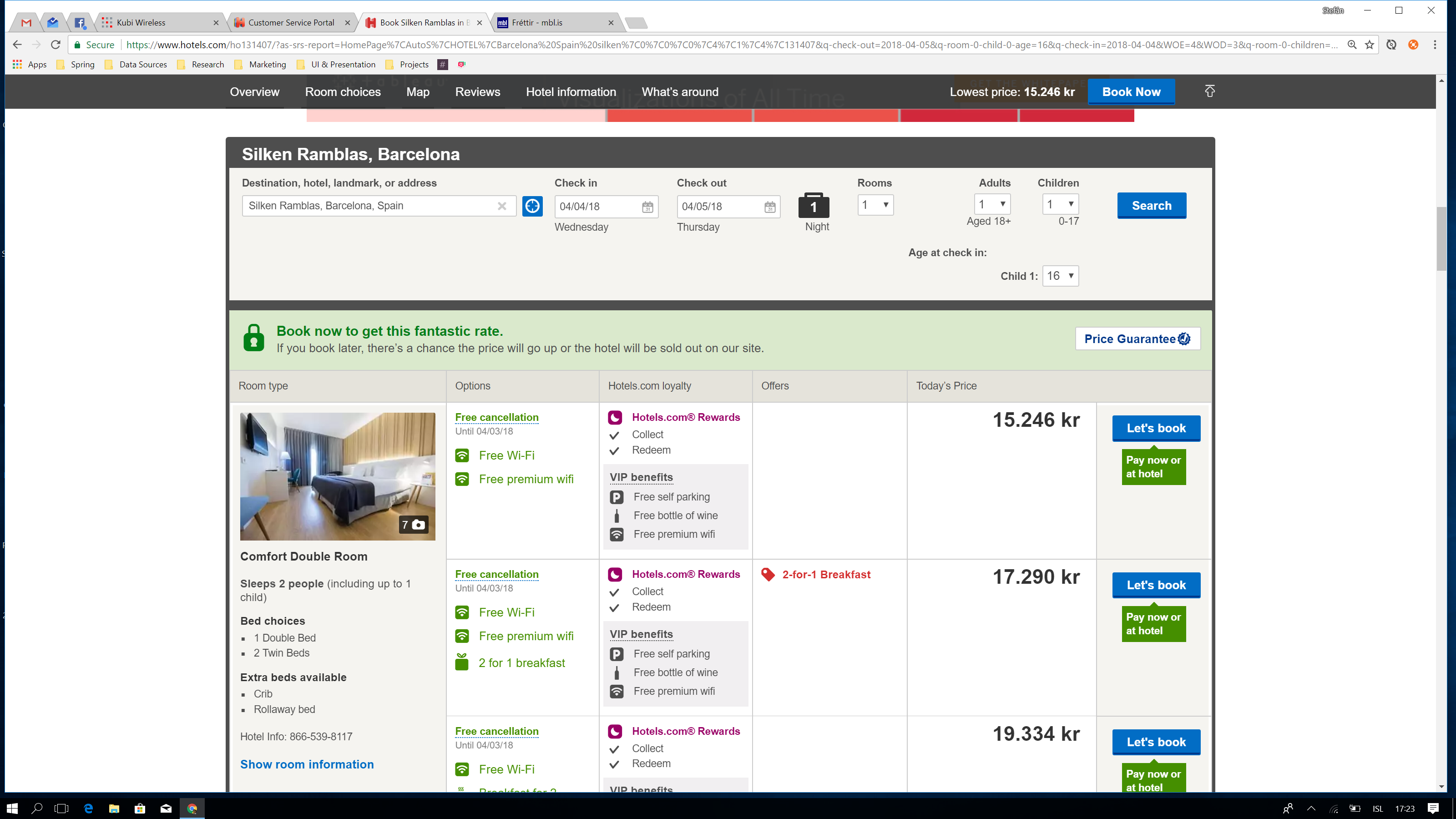Open the check-out calendar icon
1456x819 pixels.
770,207
